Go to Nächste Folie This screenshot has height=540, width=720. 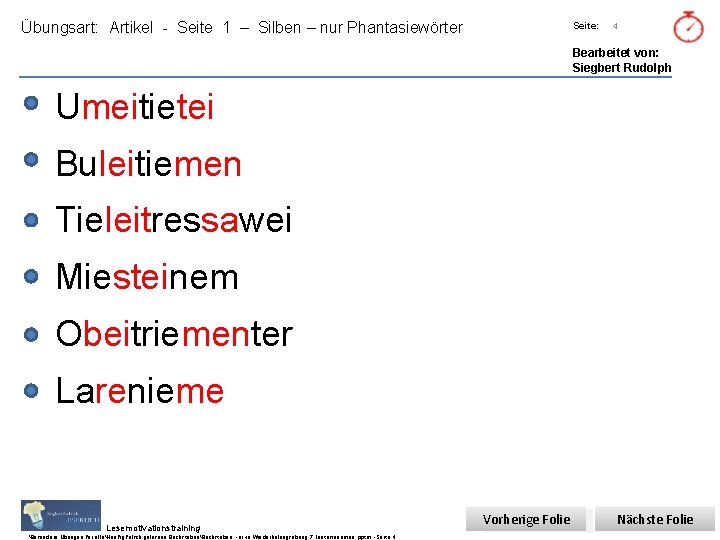pos(655,519)
